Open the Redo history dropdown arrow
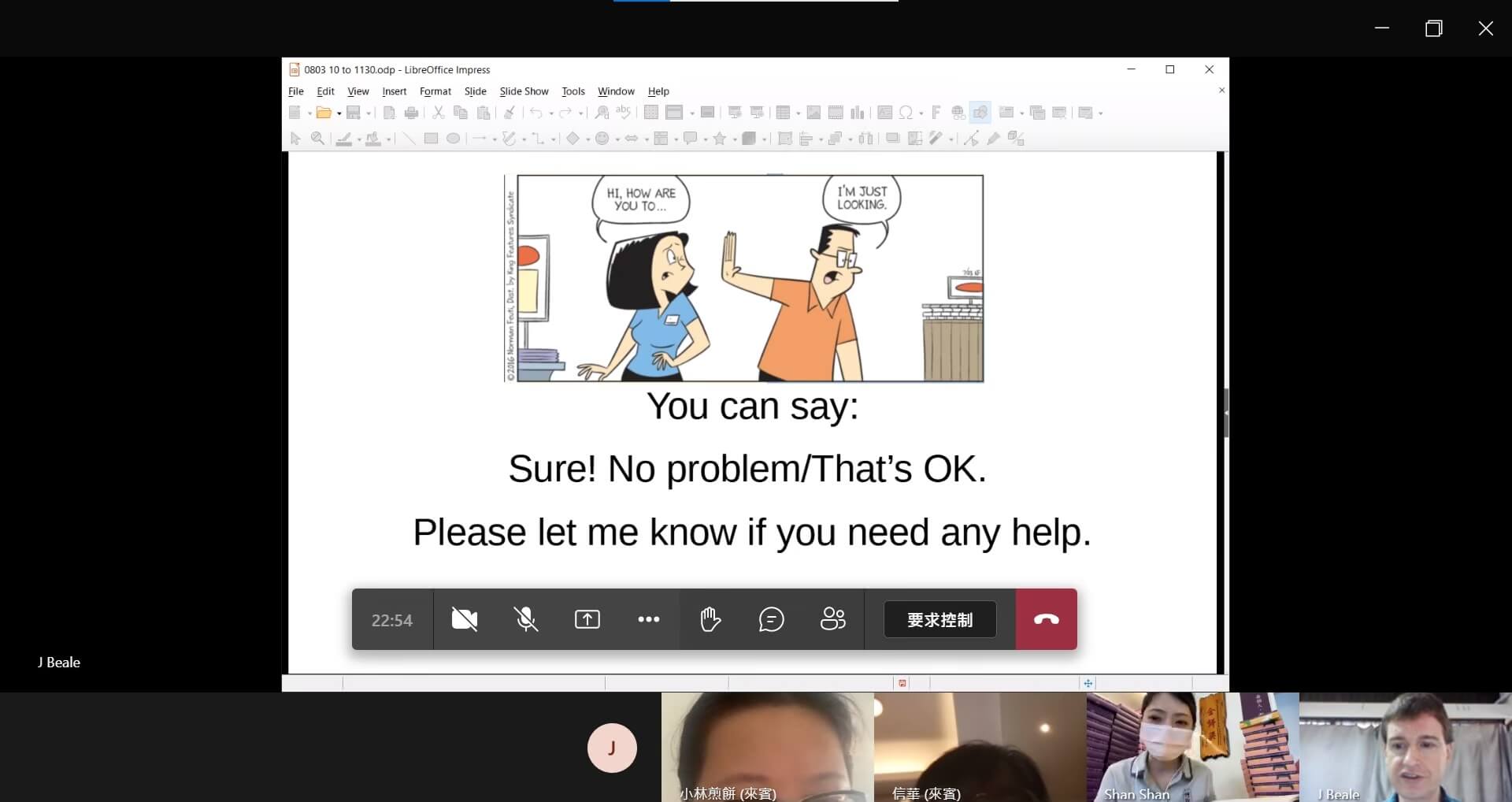Viewport: 1512px width, 802px height. pyautogui.click(x=580, y=113)
